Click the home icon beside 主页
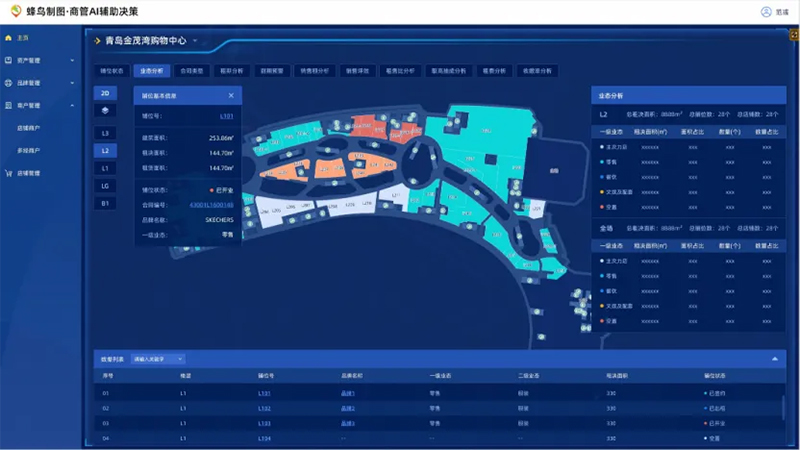Image resolution: width=800 pixels, height=450 pixels. coord(9,38)
